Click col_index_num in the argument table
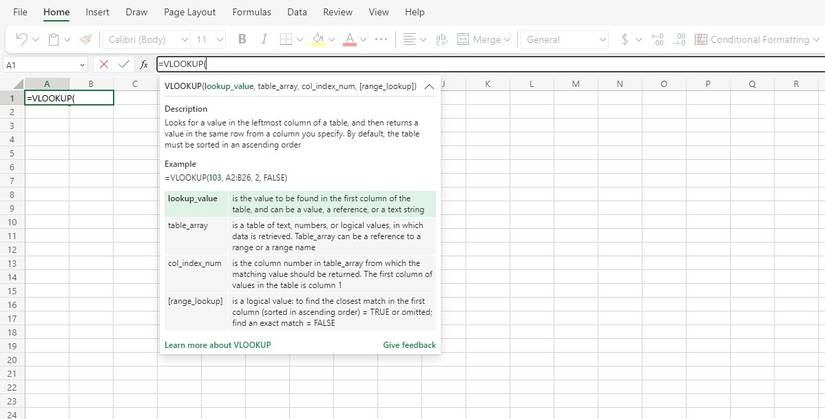This screenshot has width=825, height=419. 195,263
